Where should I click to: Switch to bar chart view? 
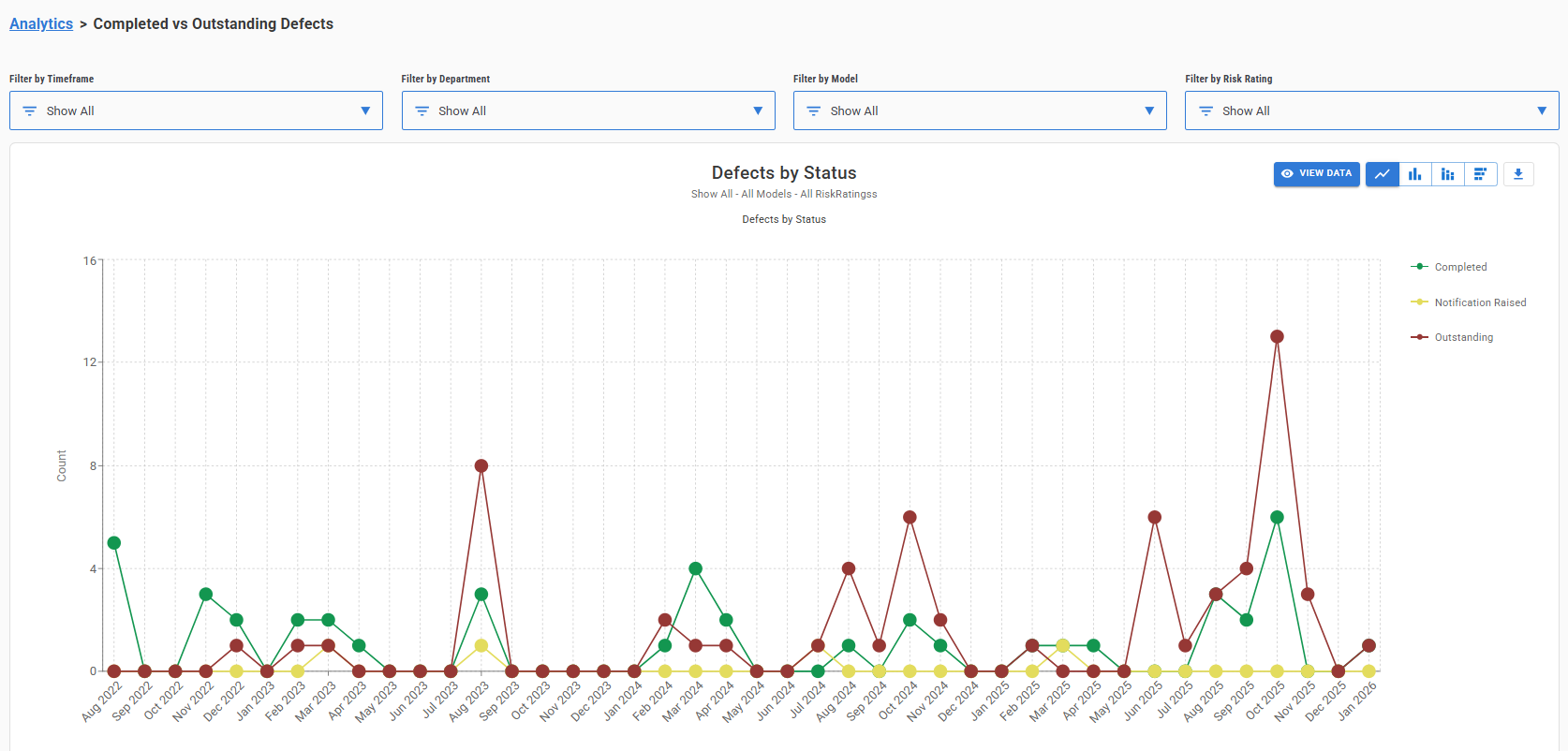coord(1414,174)
